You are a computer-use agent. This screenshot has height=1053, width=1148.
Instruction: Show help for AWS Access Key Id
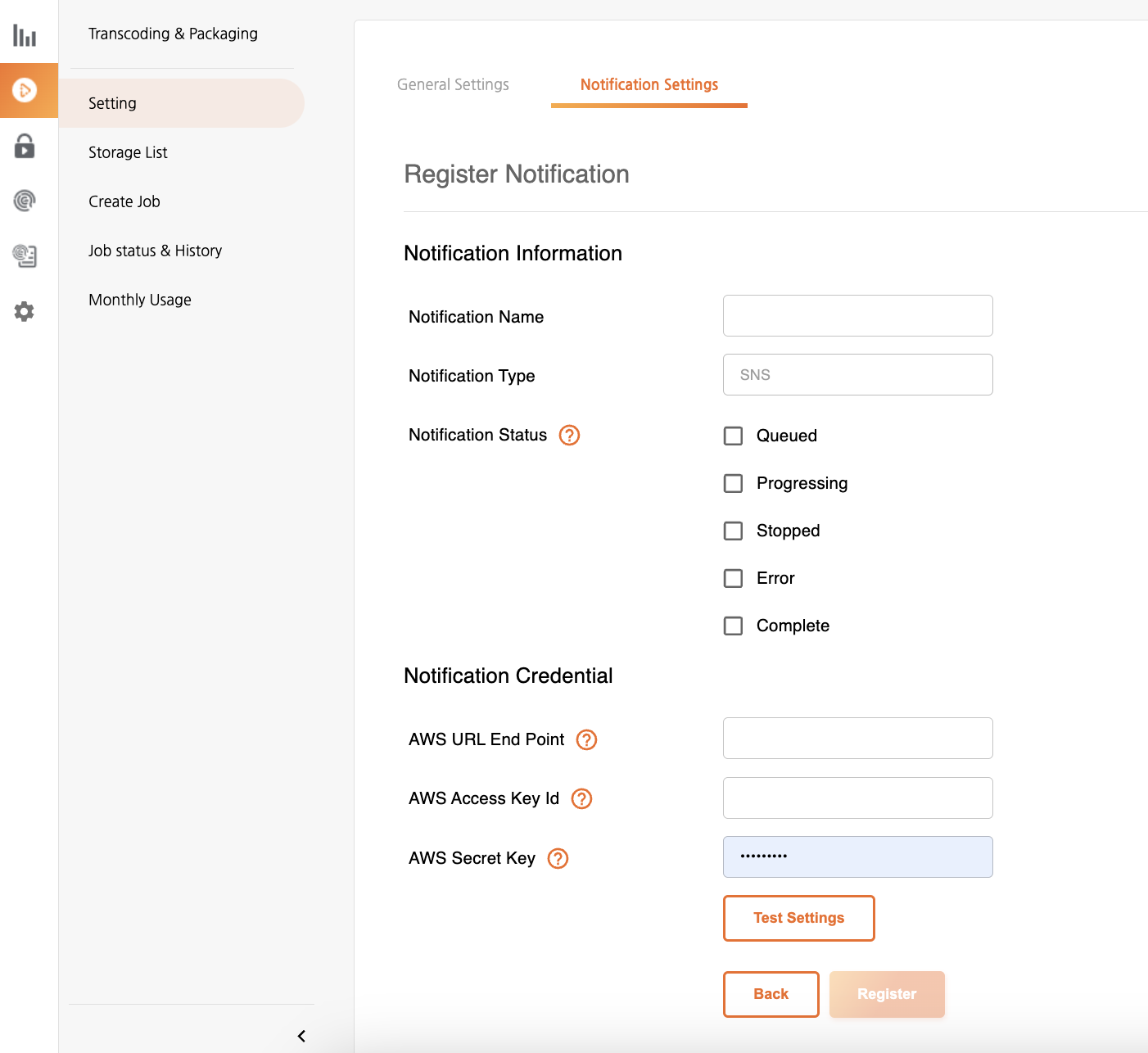(581, 798)
